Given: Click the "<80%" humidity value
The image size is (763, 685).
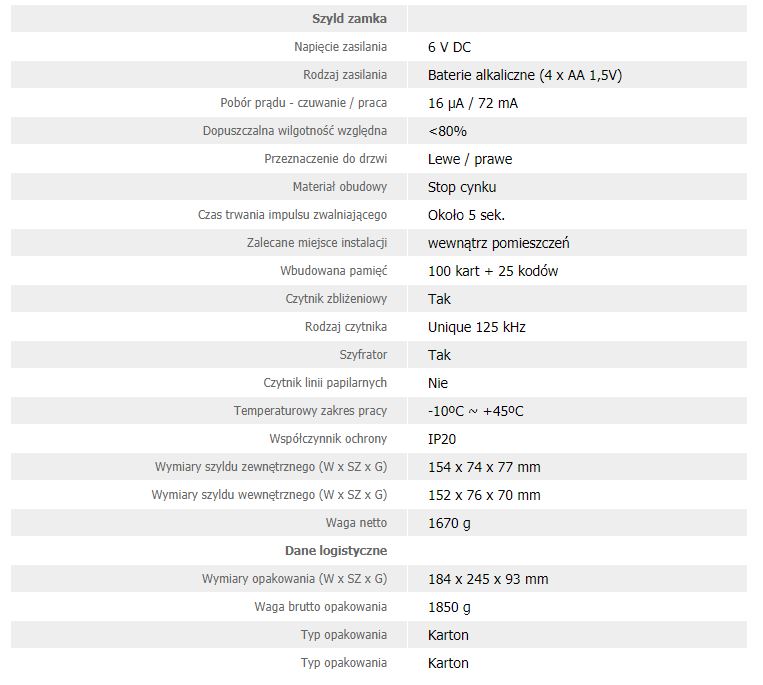Looking at the screenshot, I should (x=447, y=131).
